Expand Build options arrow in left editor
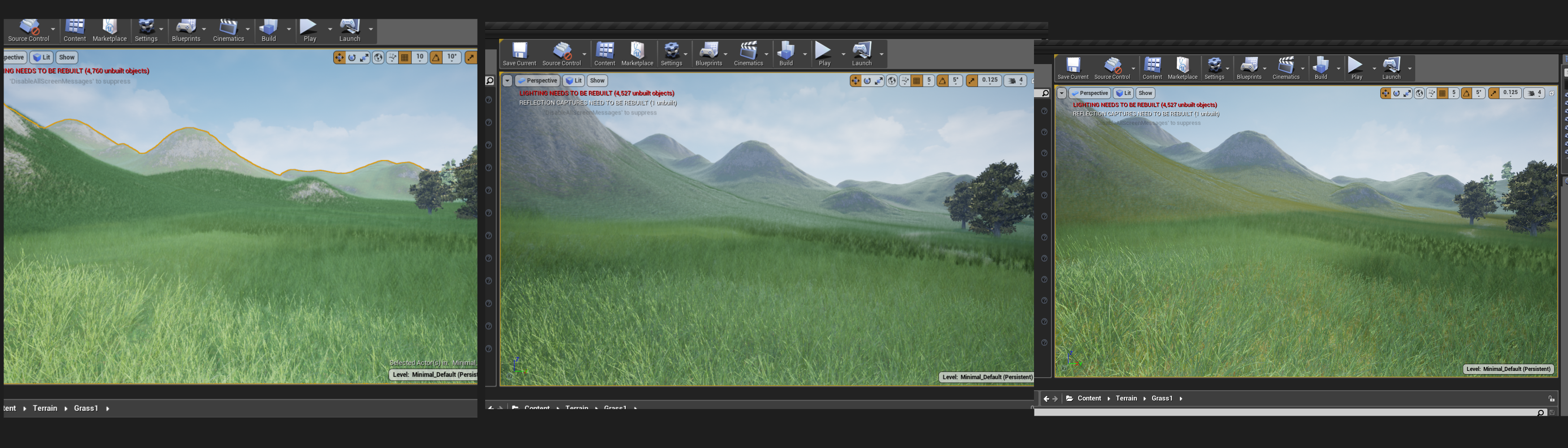 289,29
